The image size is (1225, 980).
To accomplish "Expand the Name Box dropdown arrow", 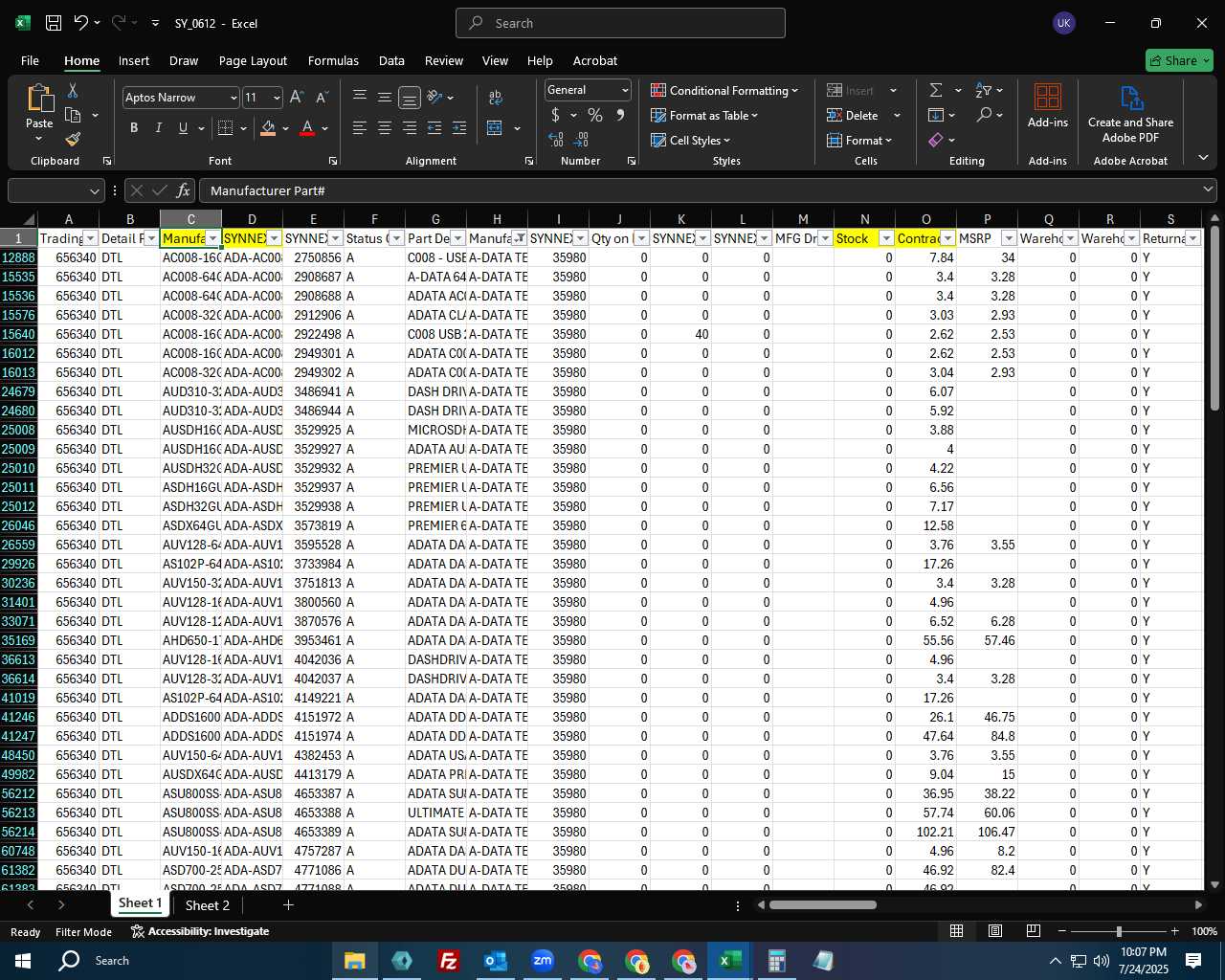I will coord(94,190).
